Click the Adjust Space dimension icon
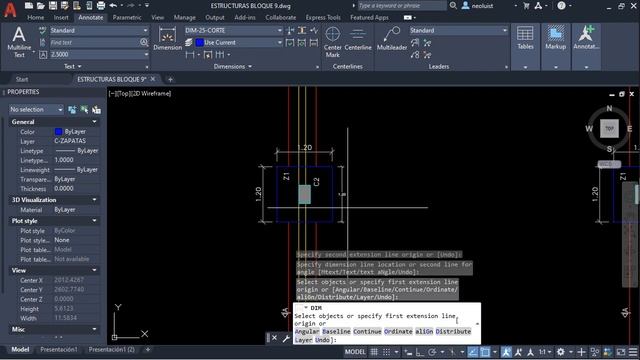The height and width of the screenshot is (360, 640). click(302, 30)
